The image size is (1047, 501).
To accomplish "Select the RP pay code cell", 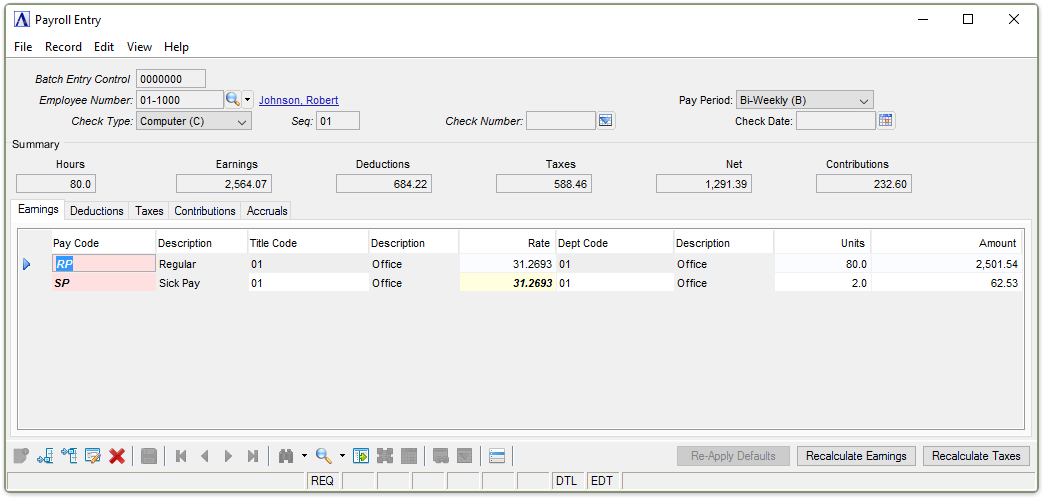I will tap(104, 264).
